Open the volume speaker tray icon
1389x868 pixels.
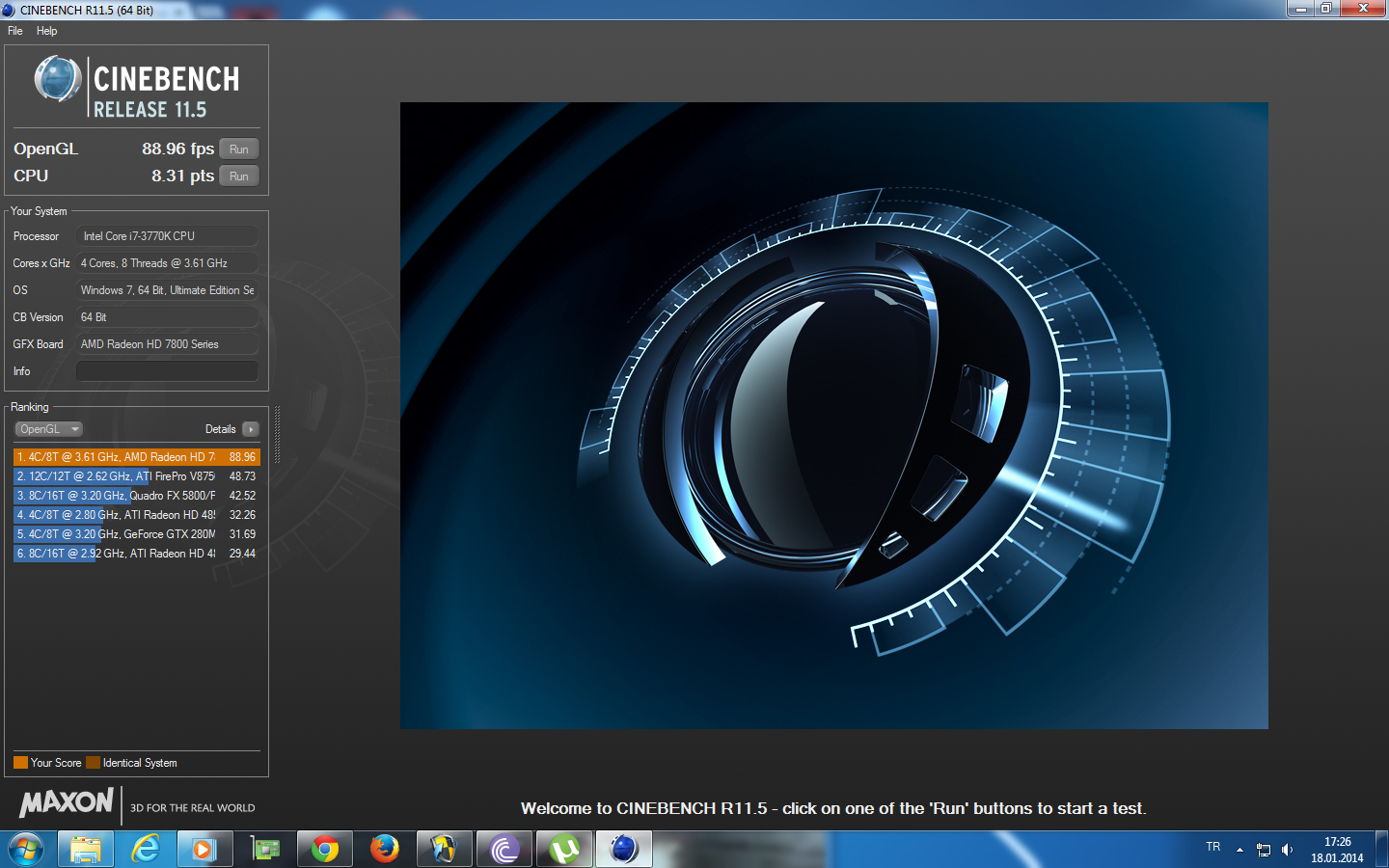[x=1287, y=850]
